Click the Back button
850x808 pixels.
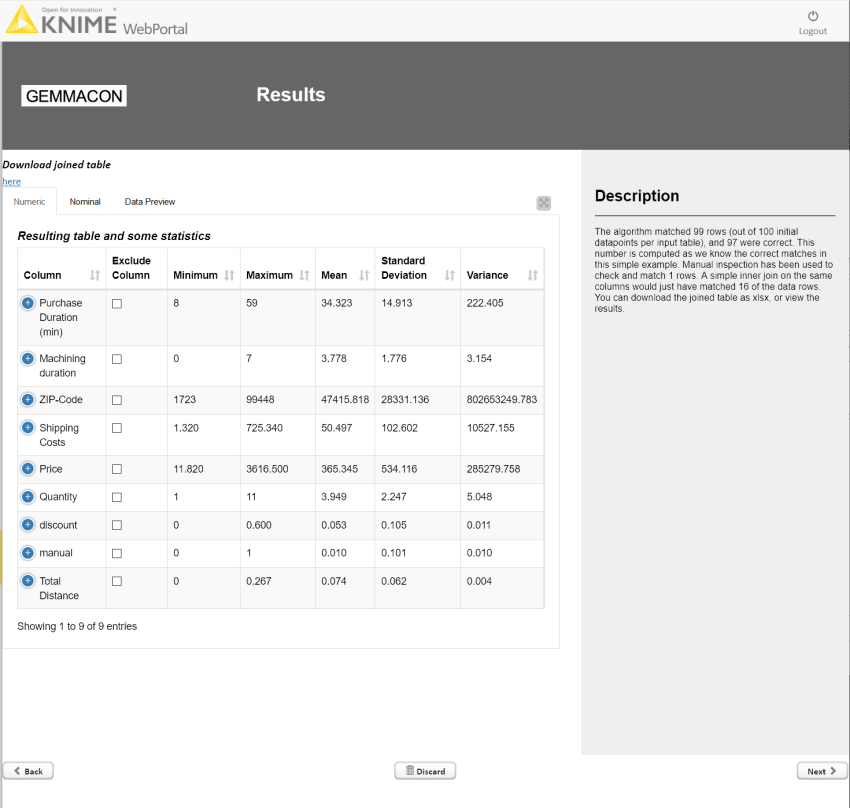point(28,771)
